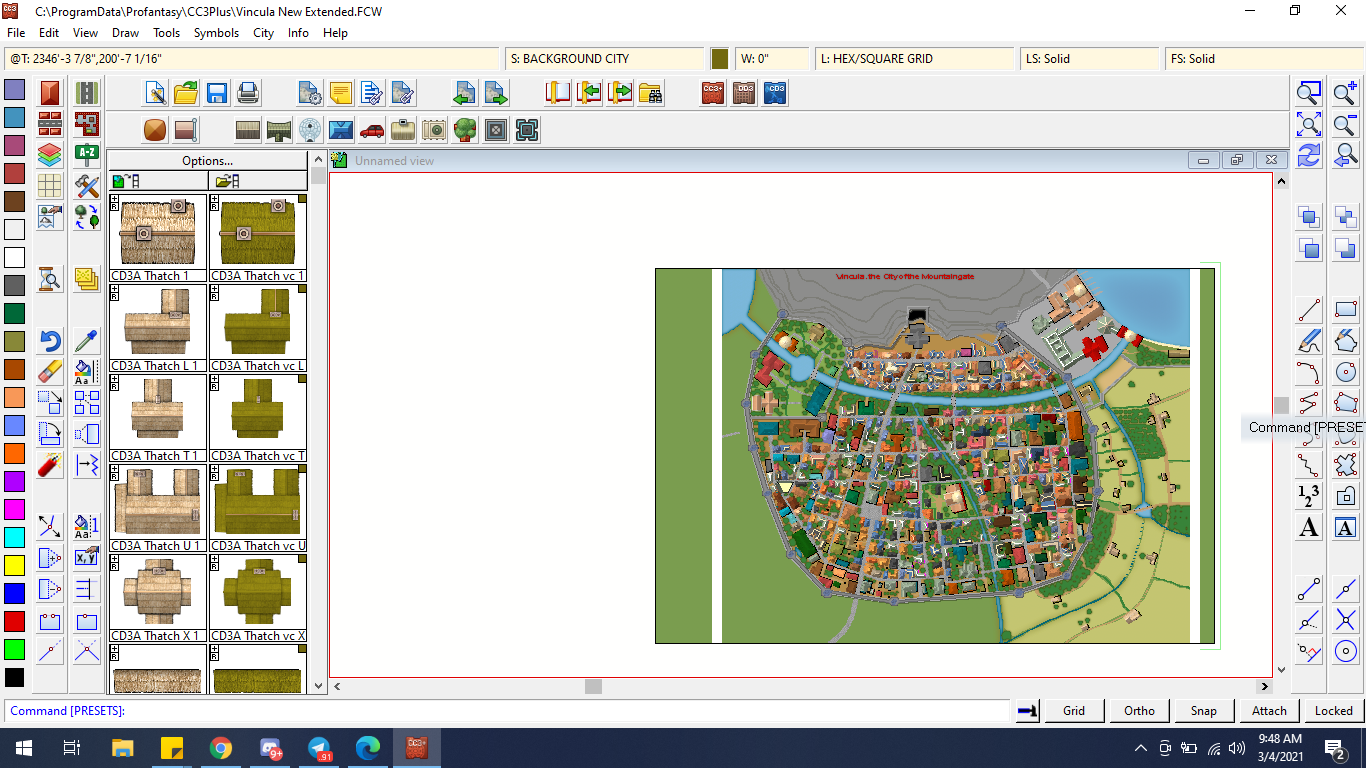Screen dimensions: 1366x768
Task: Click the 123 number label tool
Action: [x=1309, y=496]
